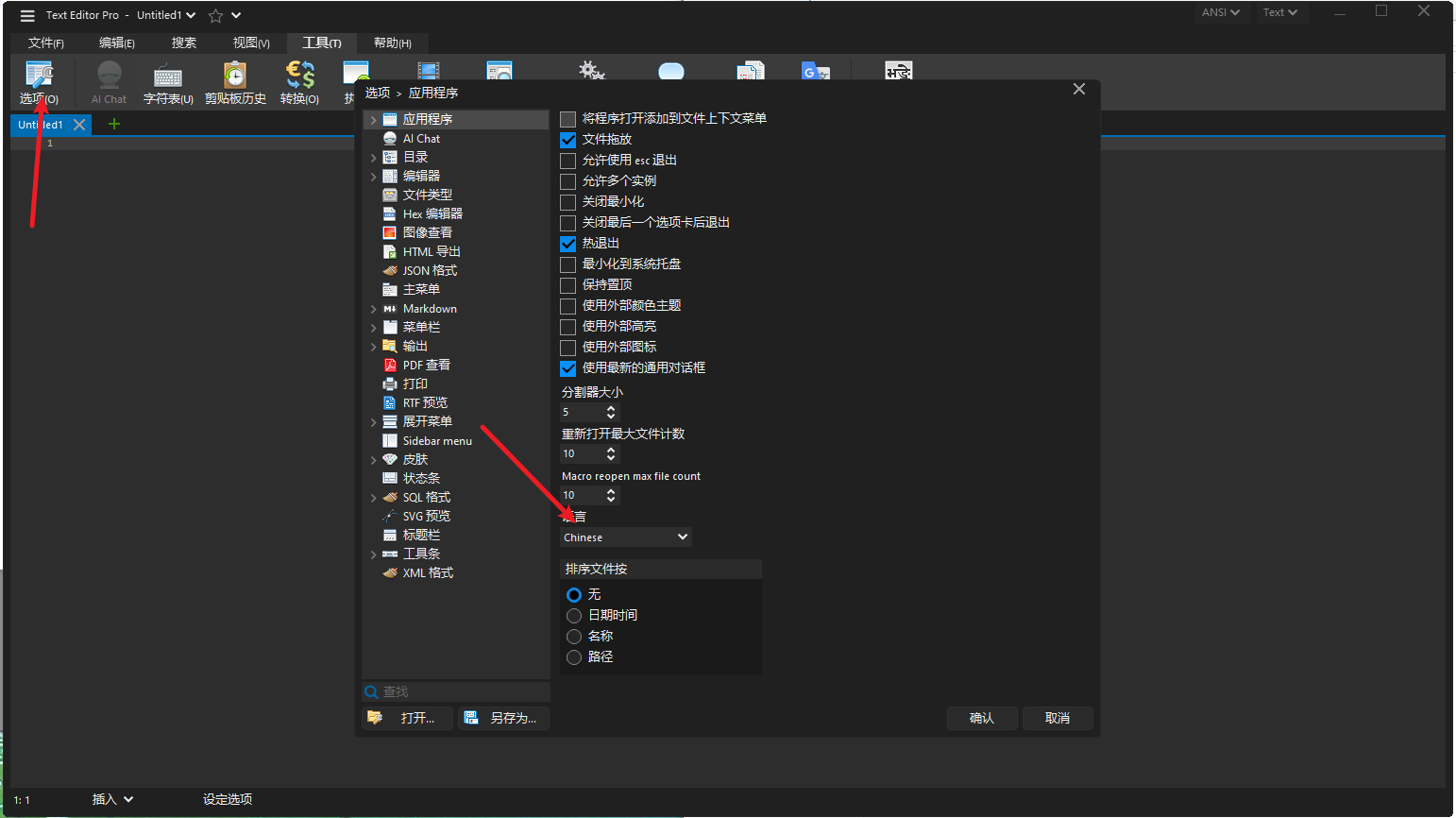The height and width of the screenshot is (818, 1456).
Task: Uncheck the 文件拖放 checkbox
Action: [567, 139]
